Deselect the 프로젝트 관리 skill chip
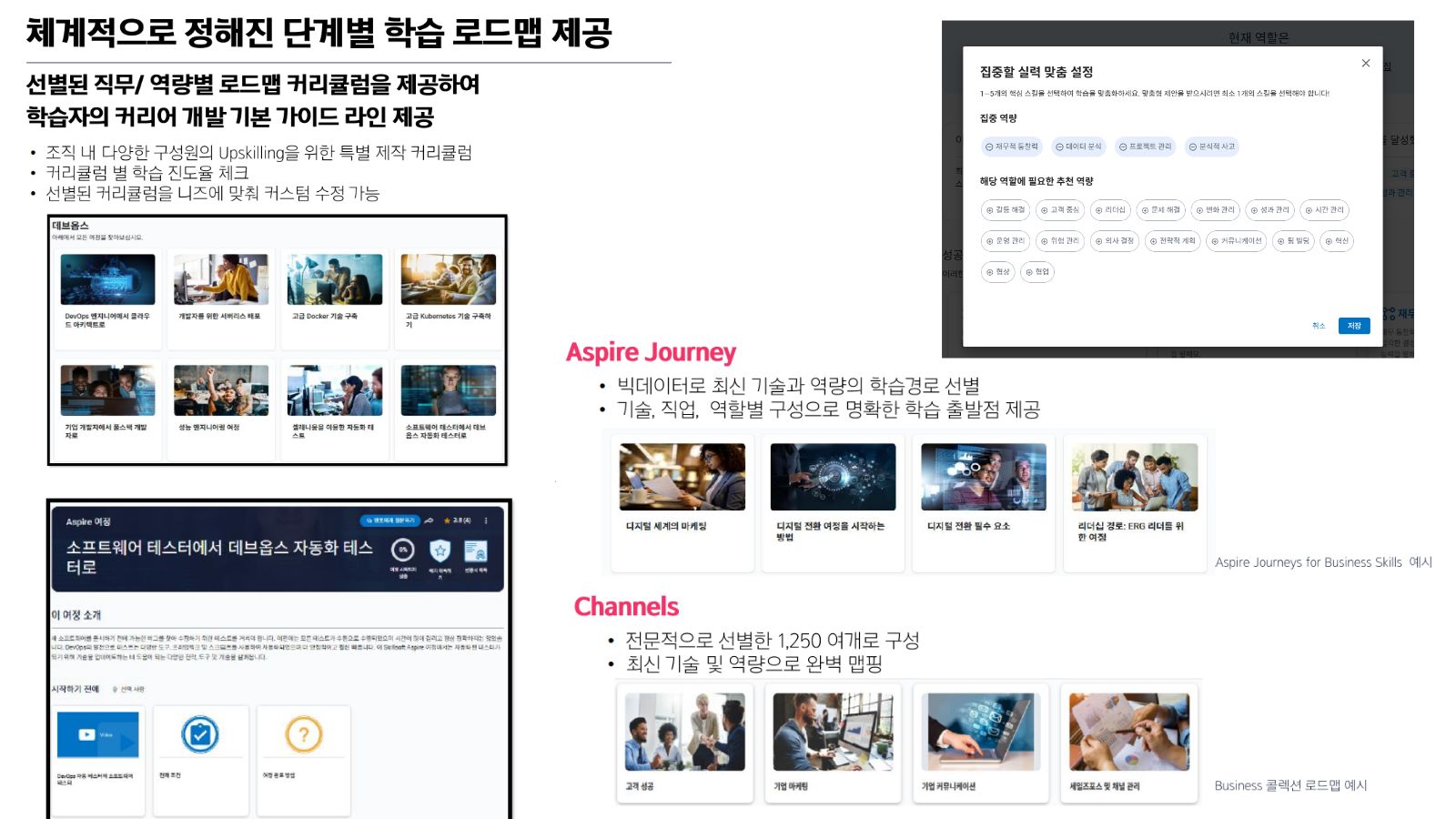Viewport: 1456px width, 819px height. pyautogui.click(x=1146, y=147)
